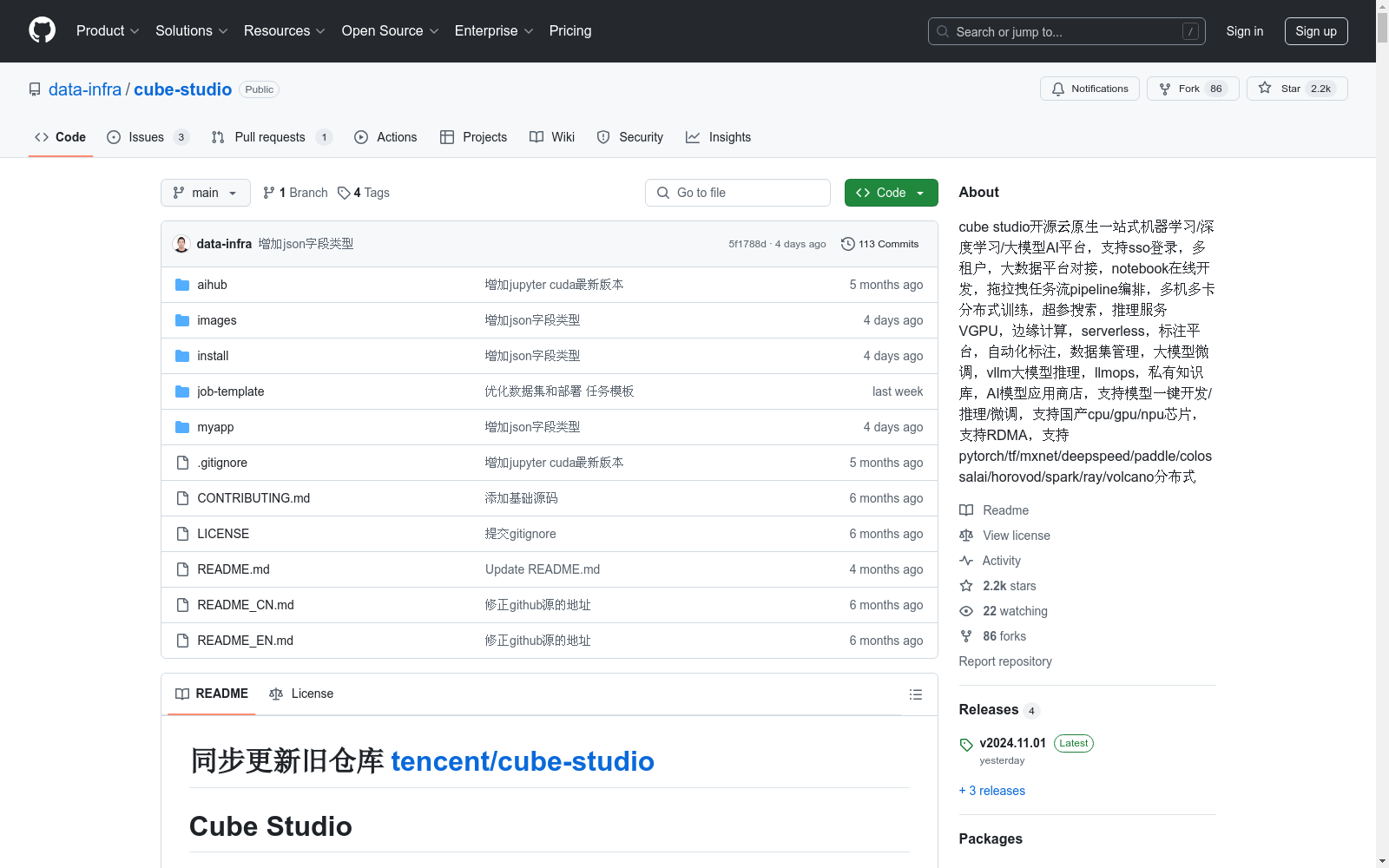Click the tag icon next to 4 Tags

[x=344, y=193]
